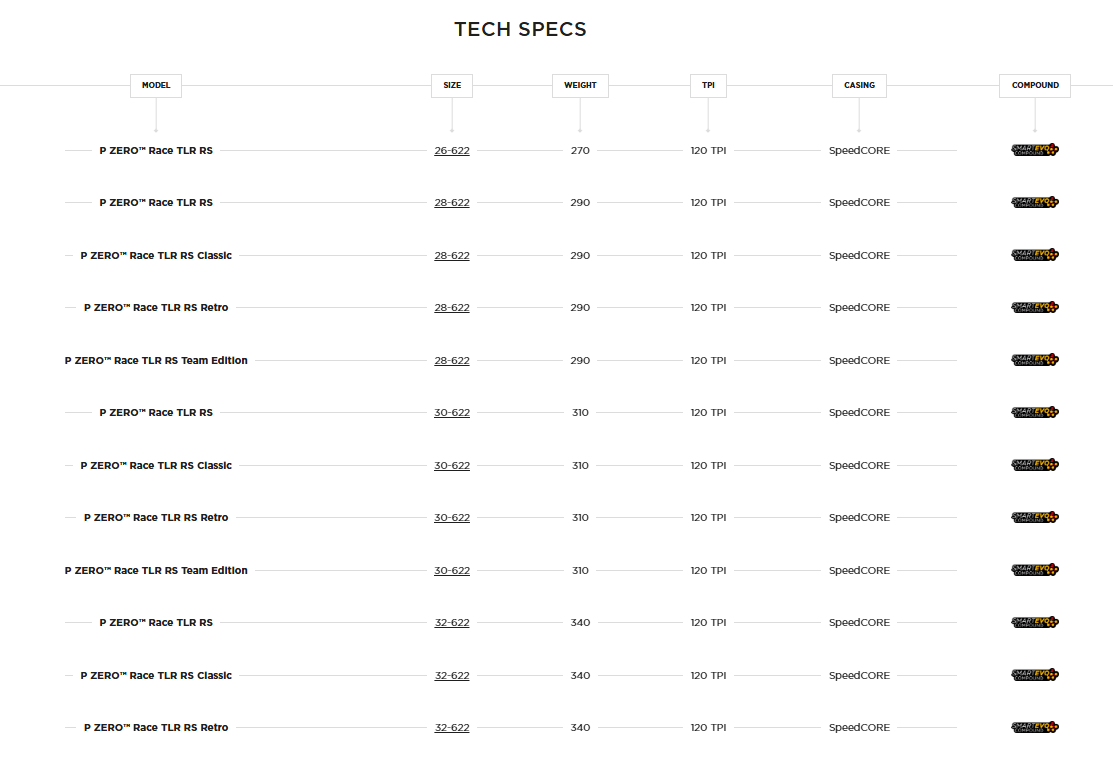Follow the 30-622 size link for RS Classic
Viewport: 1113px width, 768px height.
click(451, 466)
